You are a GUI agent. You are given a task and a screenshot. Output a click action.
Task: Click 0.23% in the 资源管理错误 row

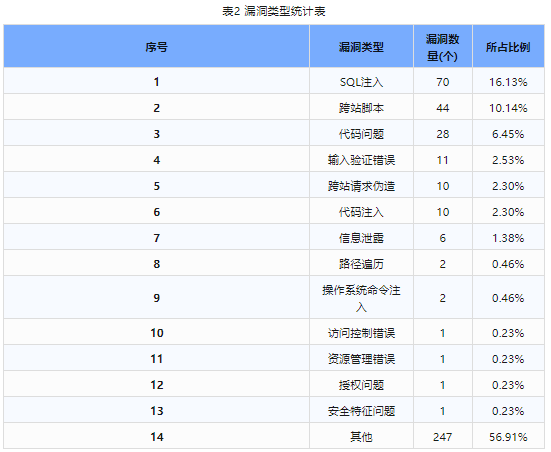pyautogui.click(x=508, y=359)
